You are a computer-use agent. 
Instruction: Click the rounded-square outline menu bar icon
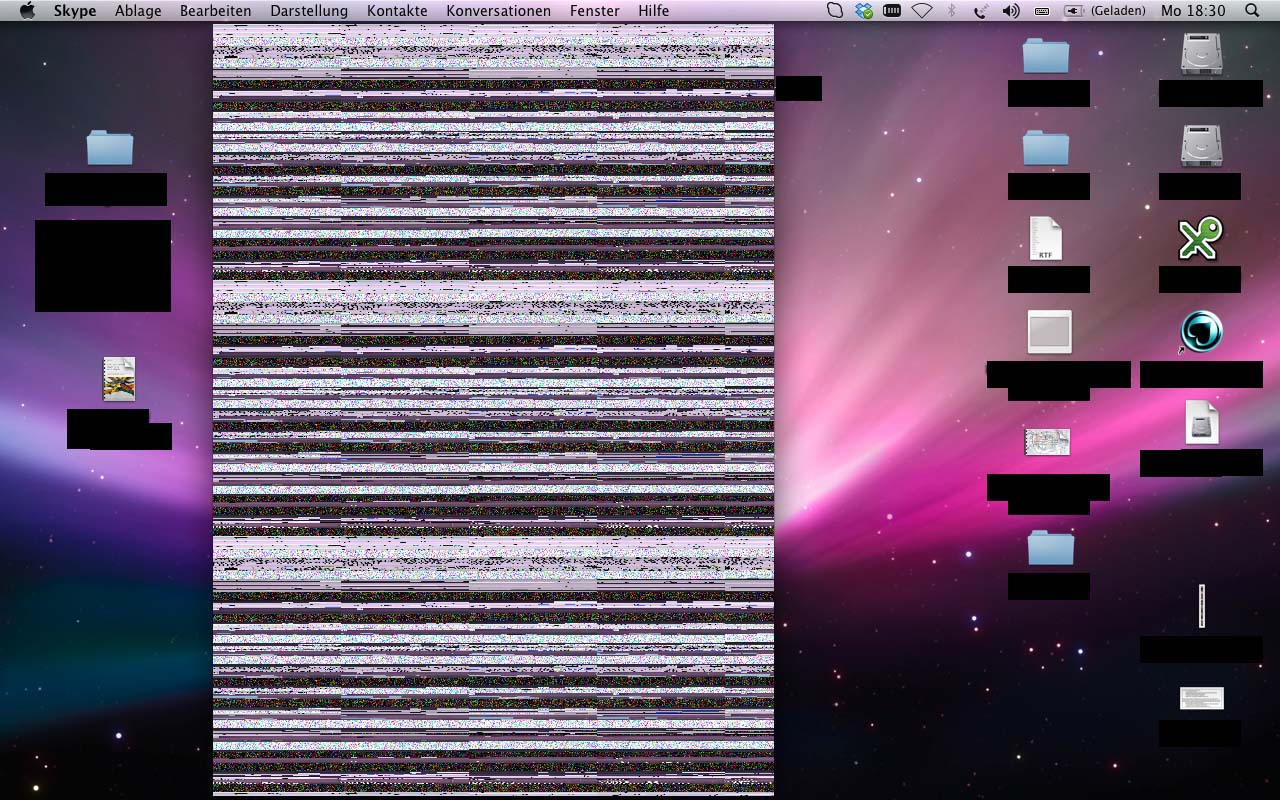pos(835,10)
